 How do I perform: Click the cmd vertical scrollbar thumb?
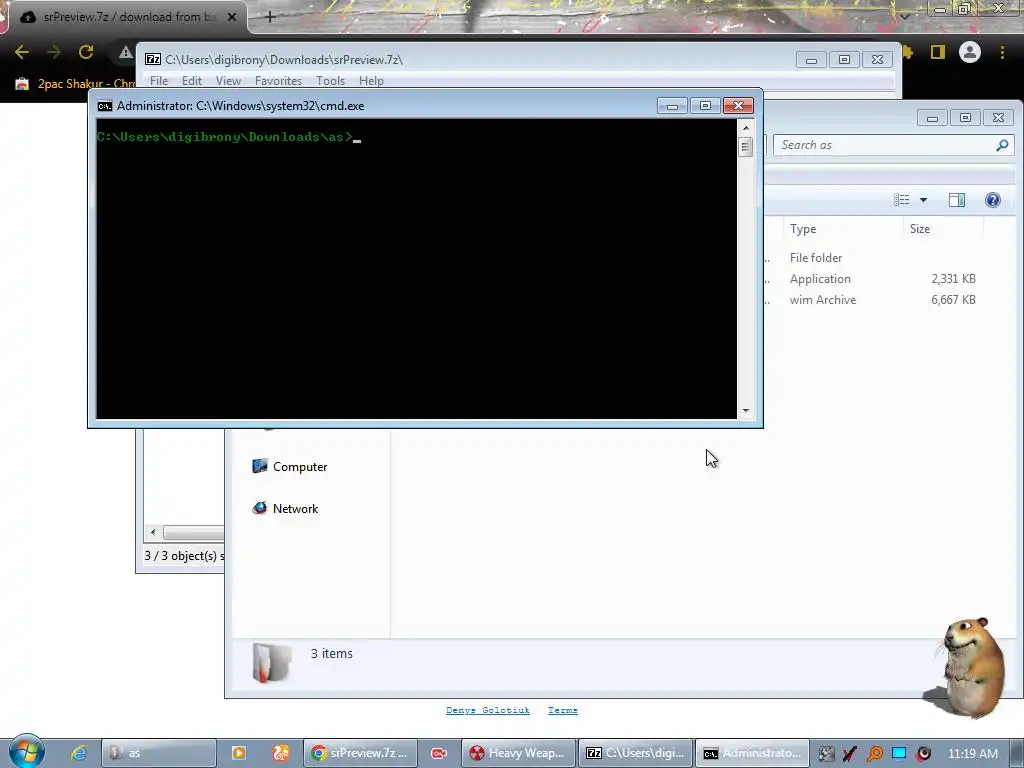coord(745,147)
